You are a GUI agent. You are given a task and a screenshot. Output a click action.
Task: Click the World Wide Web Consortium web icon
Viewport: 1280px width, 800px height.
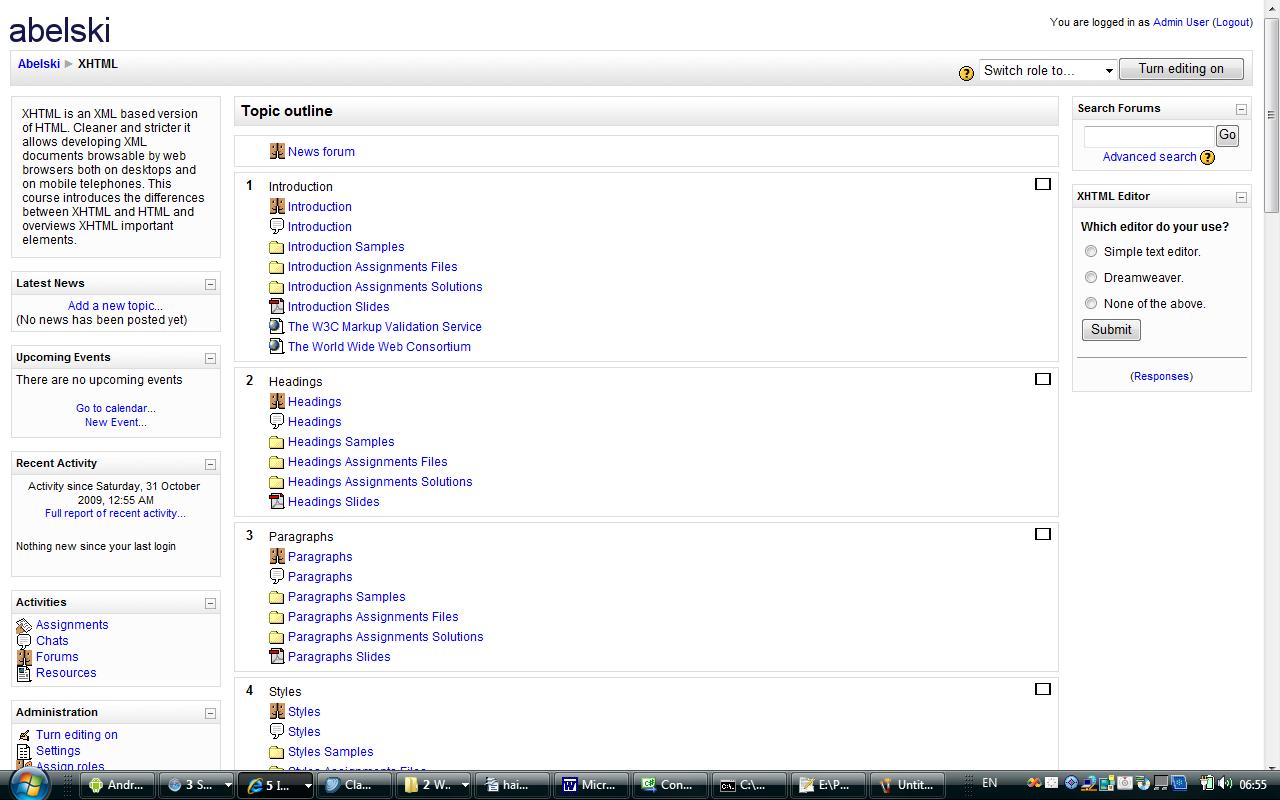coord(277,346)
